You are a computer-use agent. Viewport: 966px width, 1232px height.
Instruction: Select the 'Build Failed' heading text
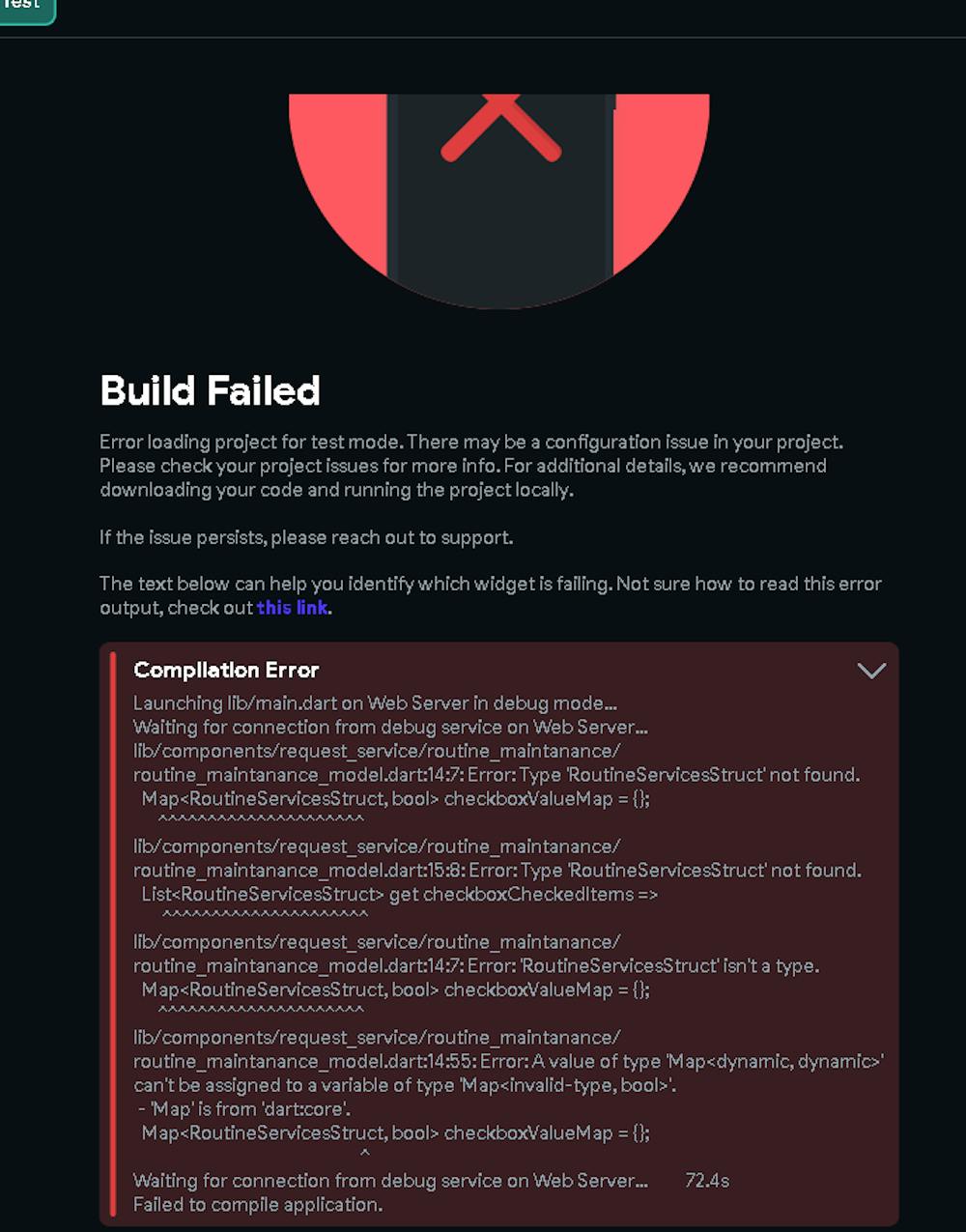[210, 391]
